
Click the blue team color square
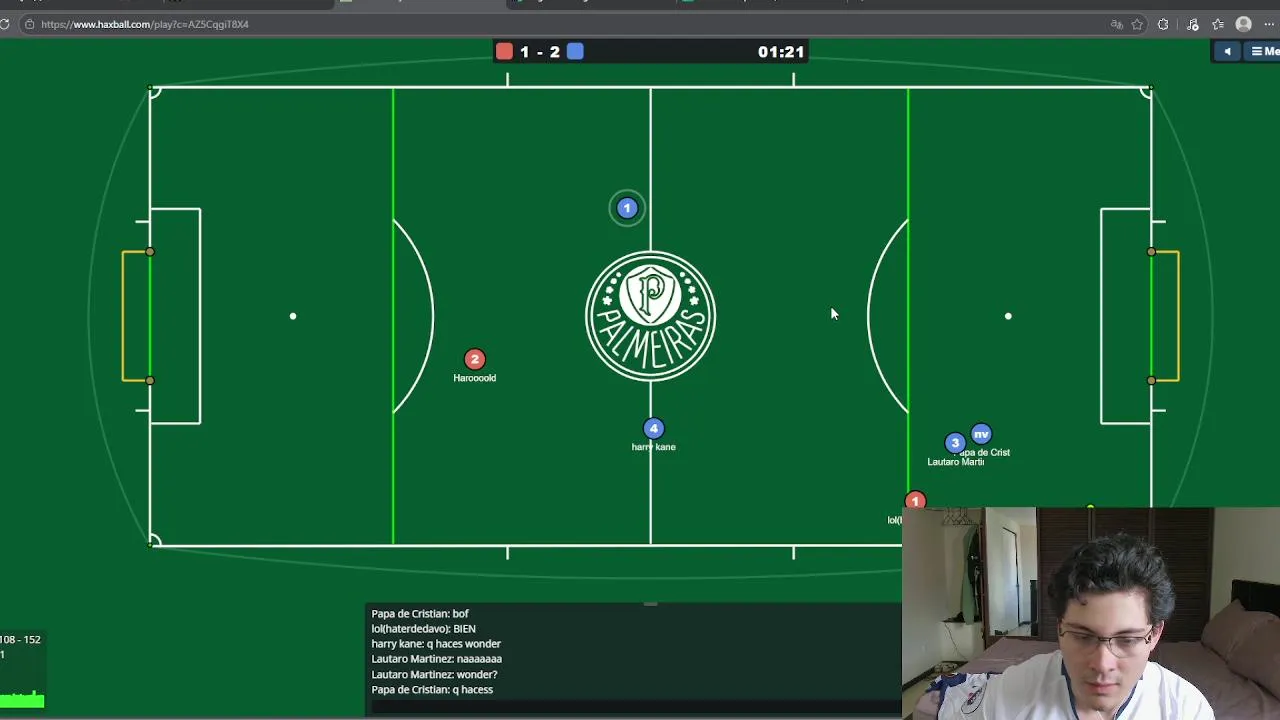[575, 51]
